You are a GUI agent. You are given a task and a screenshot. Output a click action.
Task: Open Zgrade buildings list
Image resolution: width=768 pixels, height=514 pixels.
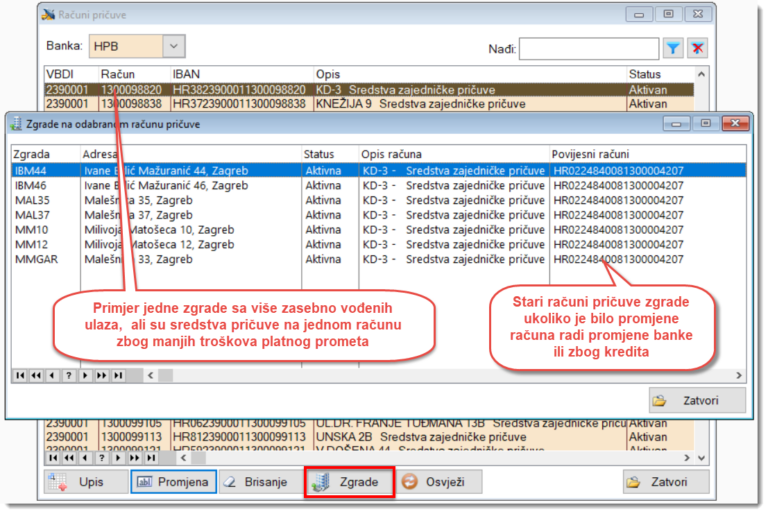click(x=349, y=482)
